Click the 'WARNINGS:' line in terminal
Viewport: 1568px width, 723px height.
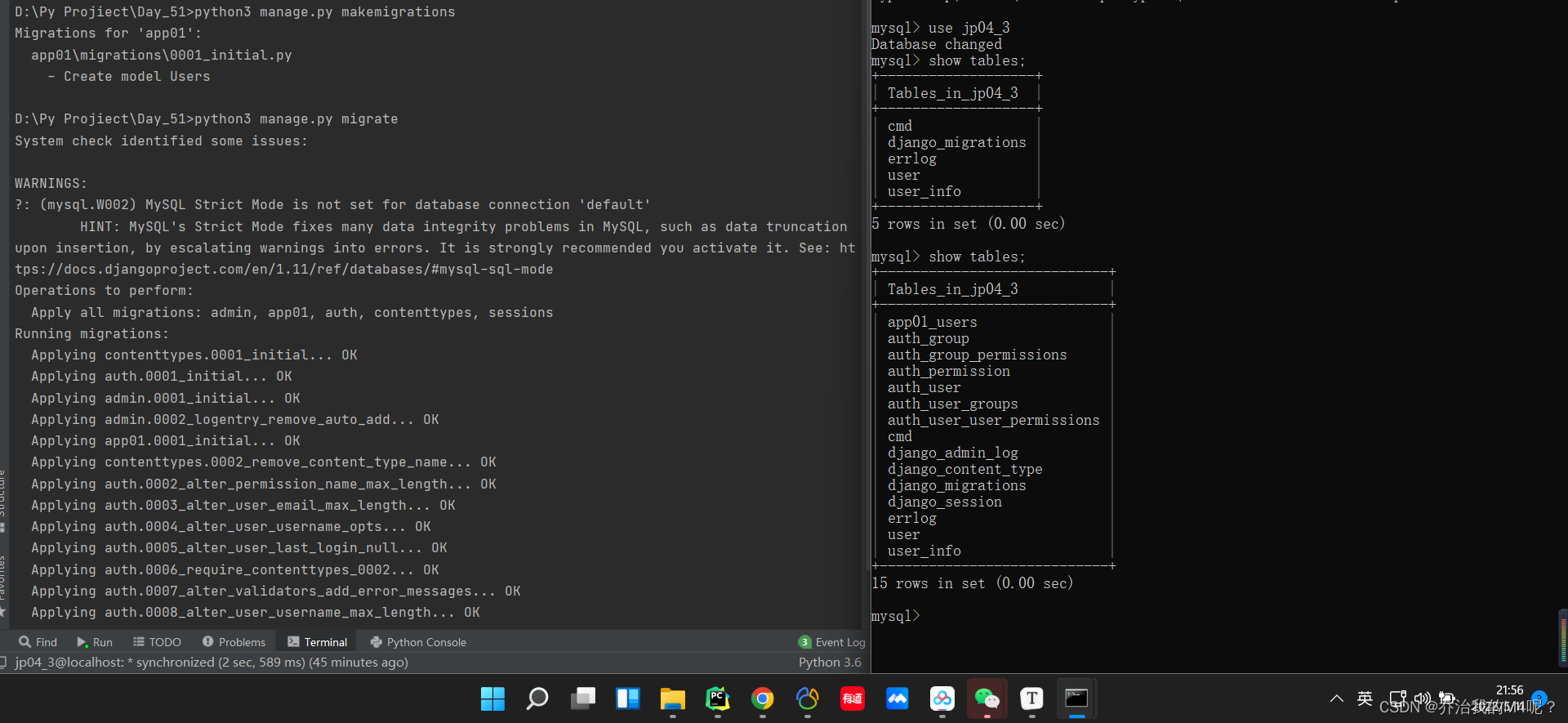[51, 184]
